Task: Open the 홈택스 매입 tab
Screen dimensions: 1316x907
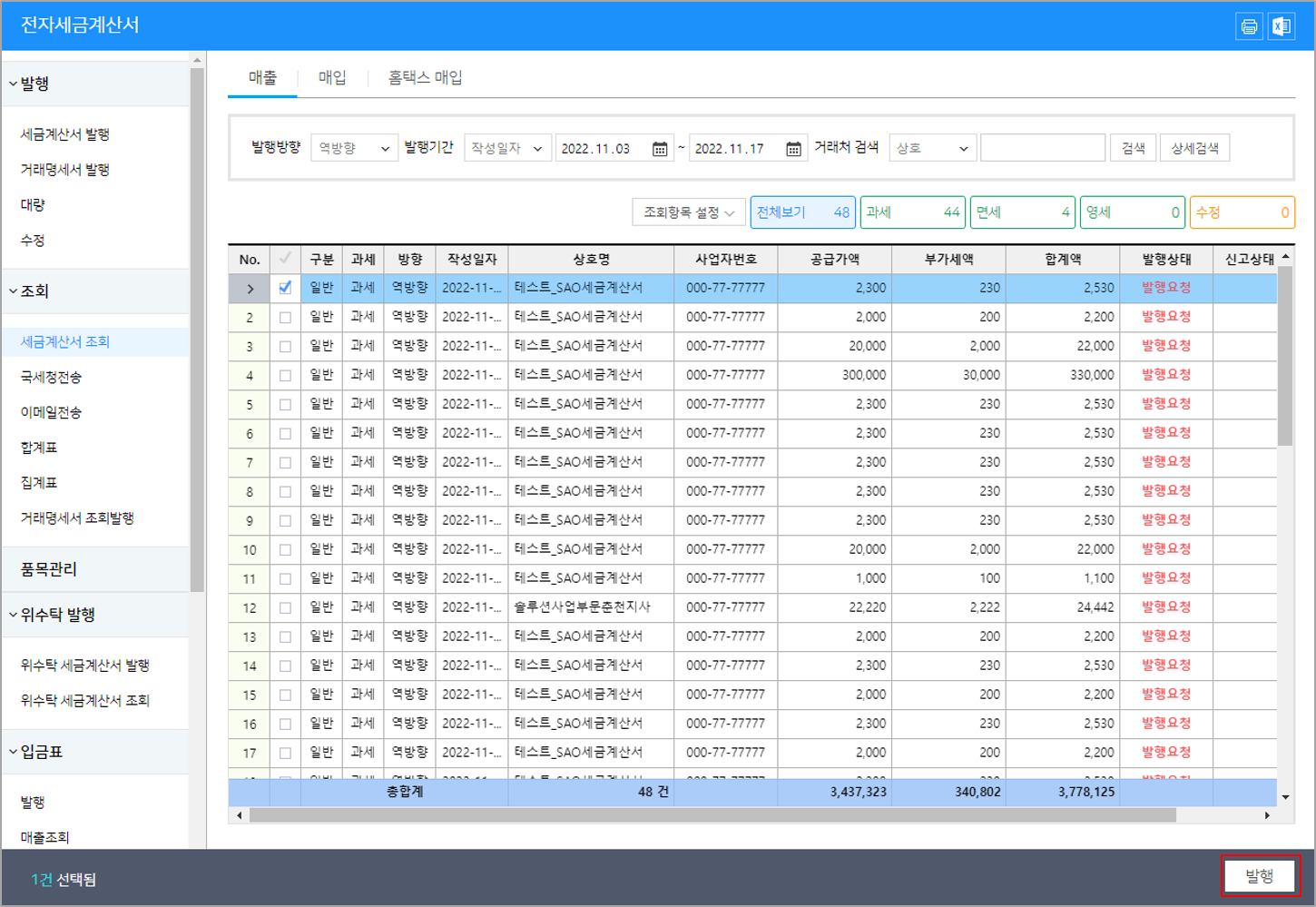Action: point(425,78)
